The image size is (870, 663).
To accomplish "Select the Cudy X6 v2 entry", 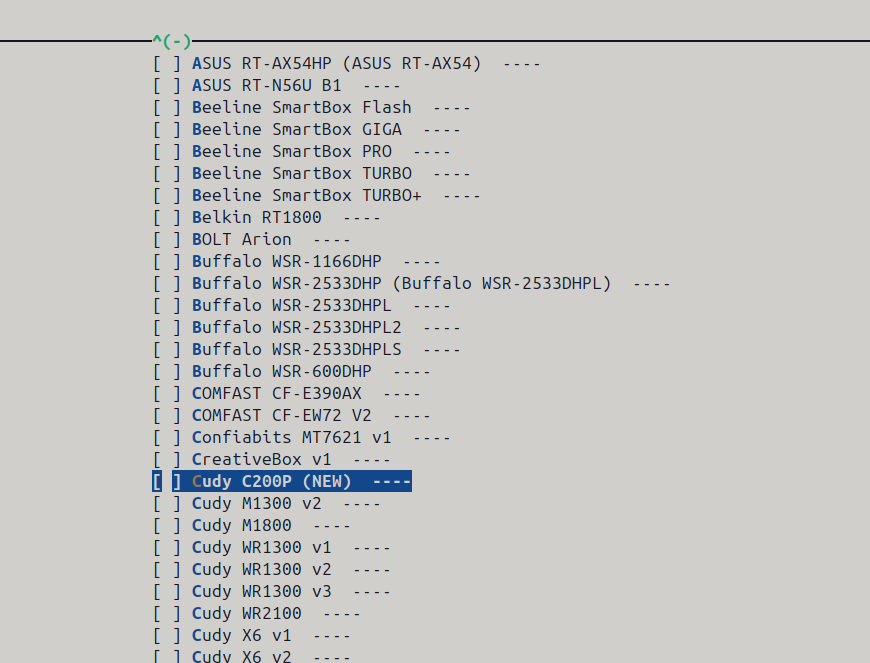I will tap(251, 656).
